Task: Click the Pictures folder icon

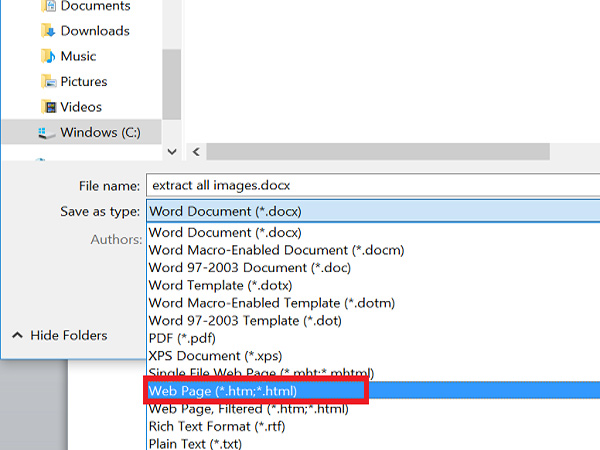Action: [48, 82]
